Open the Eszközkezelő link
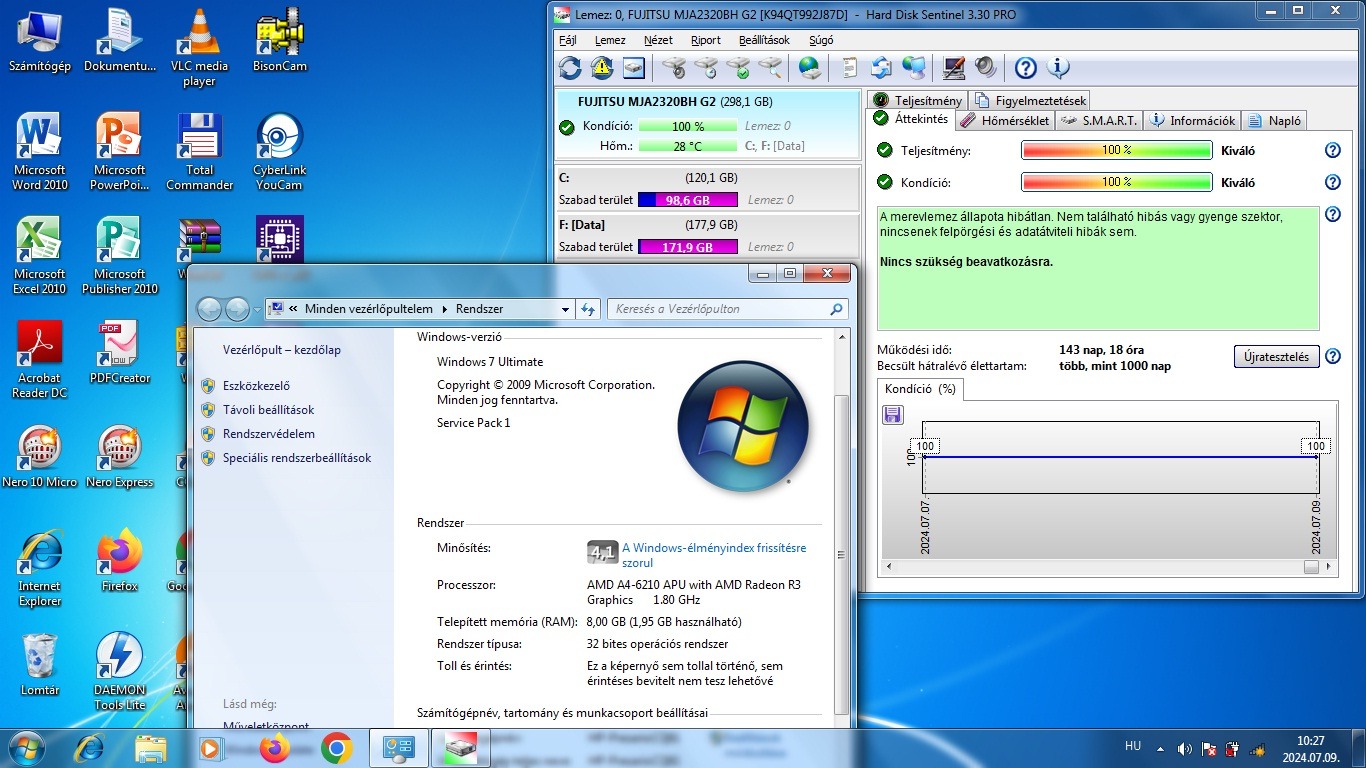This screenshot has width=1366, height=768. point(256,386)
